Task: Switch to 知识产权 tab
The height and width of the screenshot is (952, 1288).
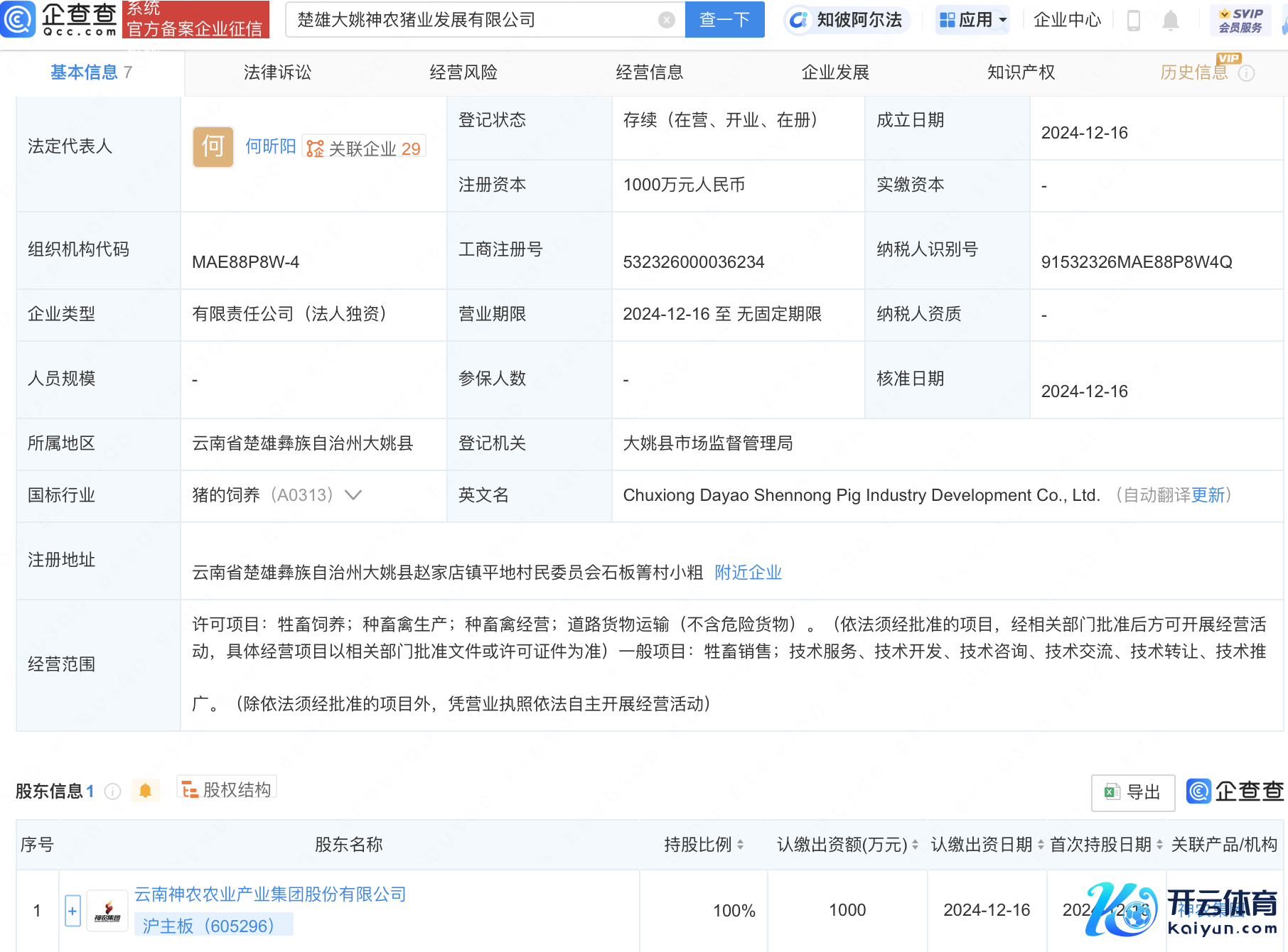Action: pyautogui.click(x=1021, y=72)
